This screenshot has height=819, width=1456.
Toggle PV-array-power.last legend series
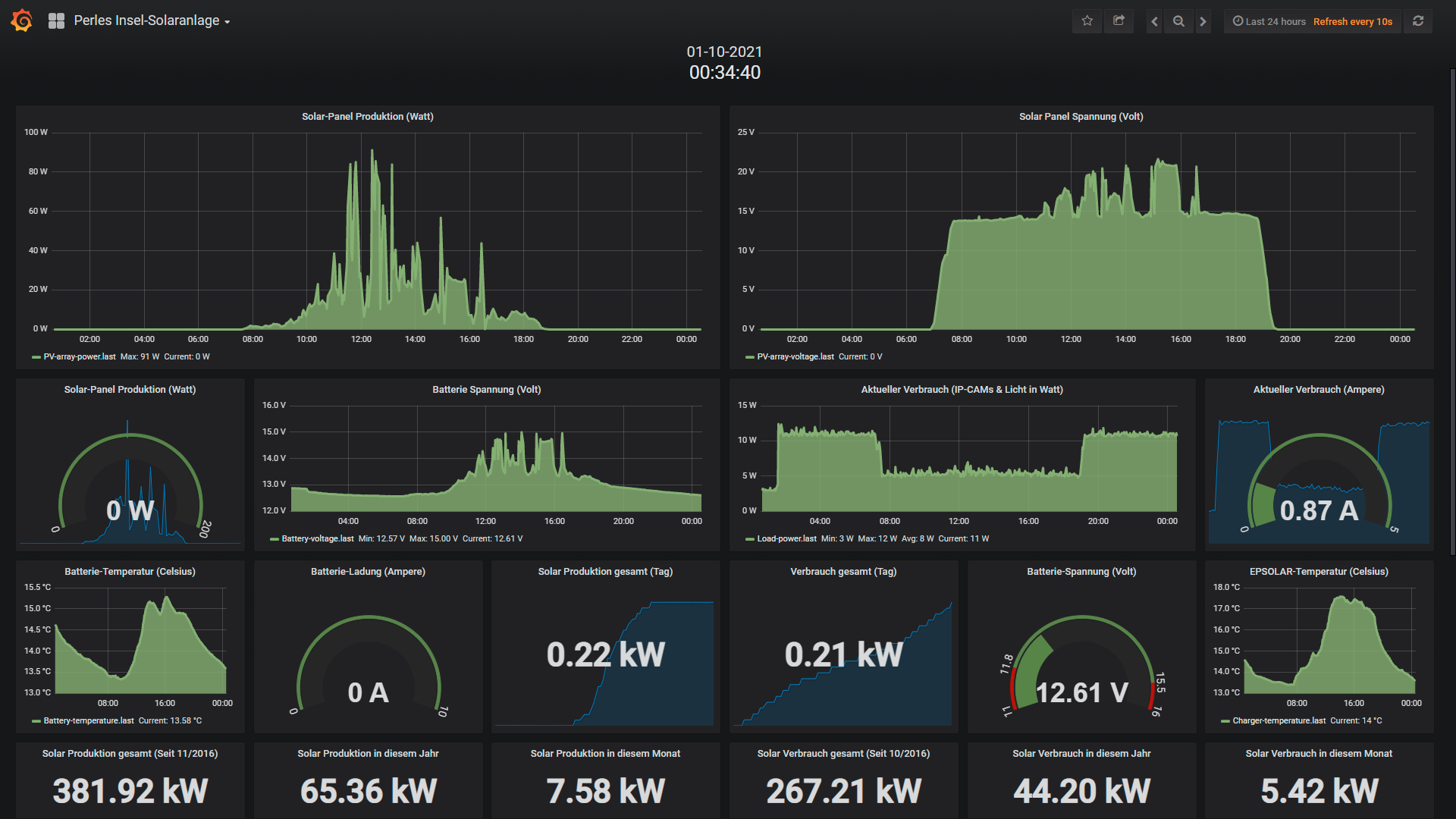coord(80,356)
